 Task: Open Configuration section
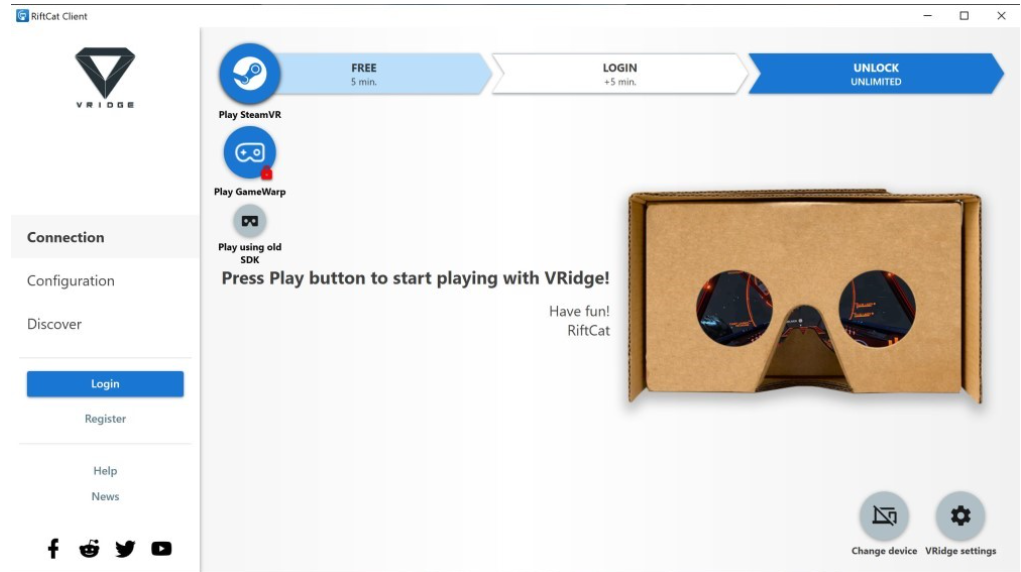coord(70,281)
